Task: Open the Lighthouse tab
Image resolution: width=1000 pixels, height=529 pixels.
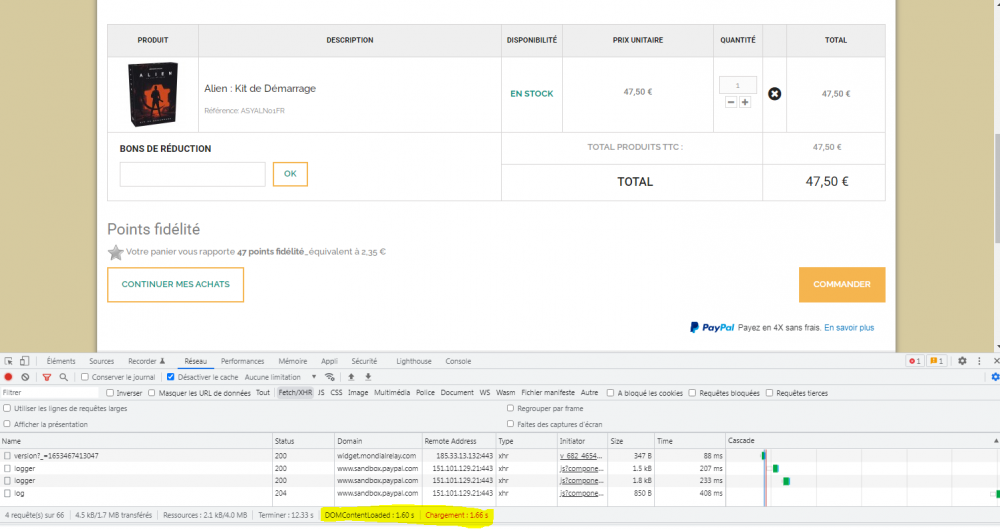Action: [414, 361]
